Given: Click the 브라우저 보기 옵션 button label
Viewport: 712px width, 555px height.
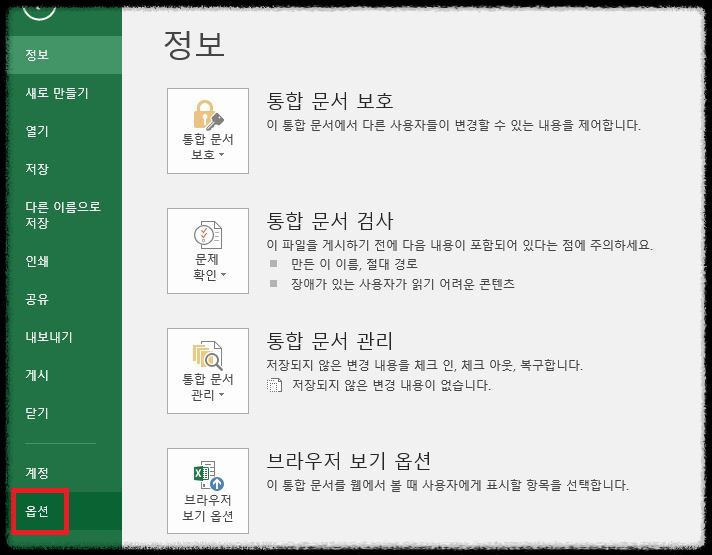Looking at the screenshot, I should 208,508.
